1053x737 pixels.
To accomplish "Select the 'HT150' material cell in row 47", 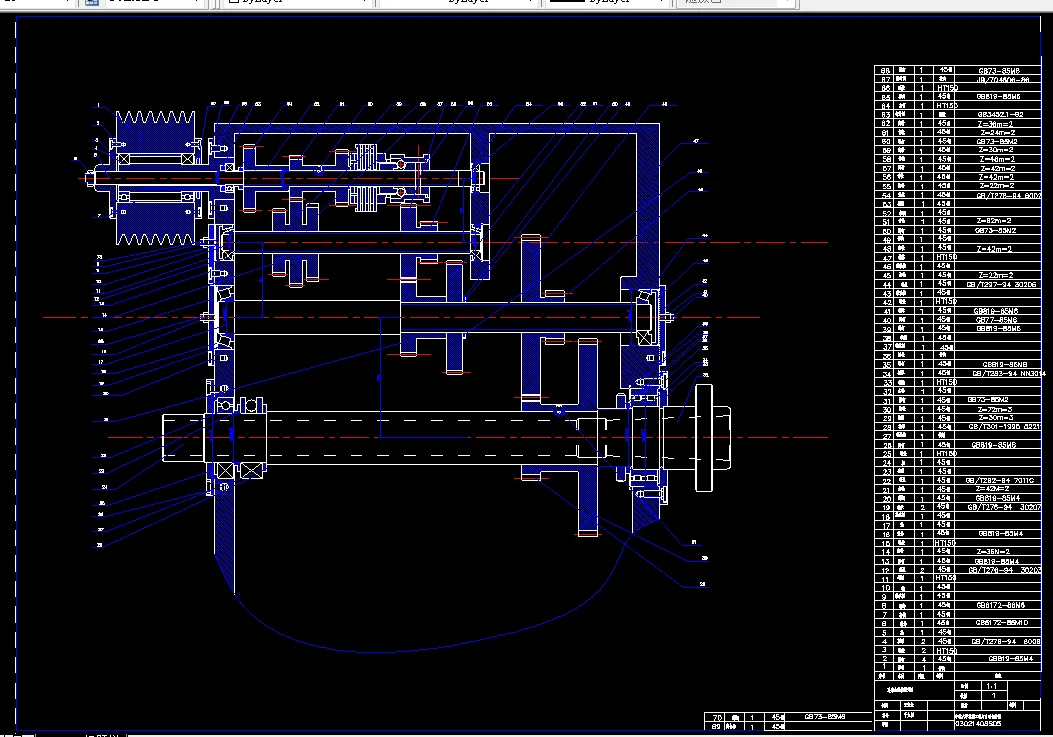I will 946,257.
